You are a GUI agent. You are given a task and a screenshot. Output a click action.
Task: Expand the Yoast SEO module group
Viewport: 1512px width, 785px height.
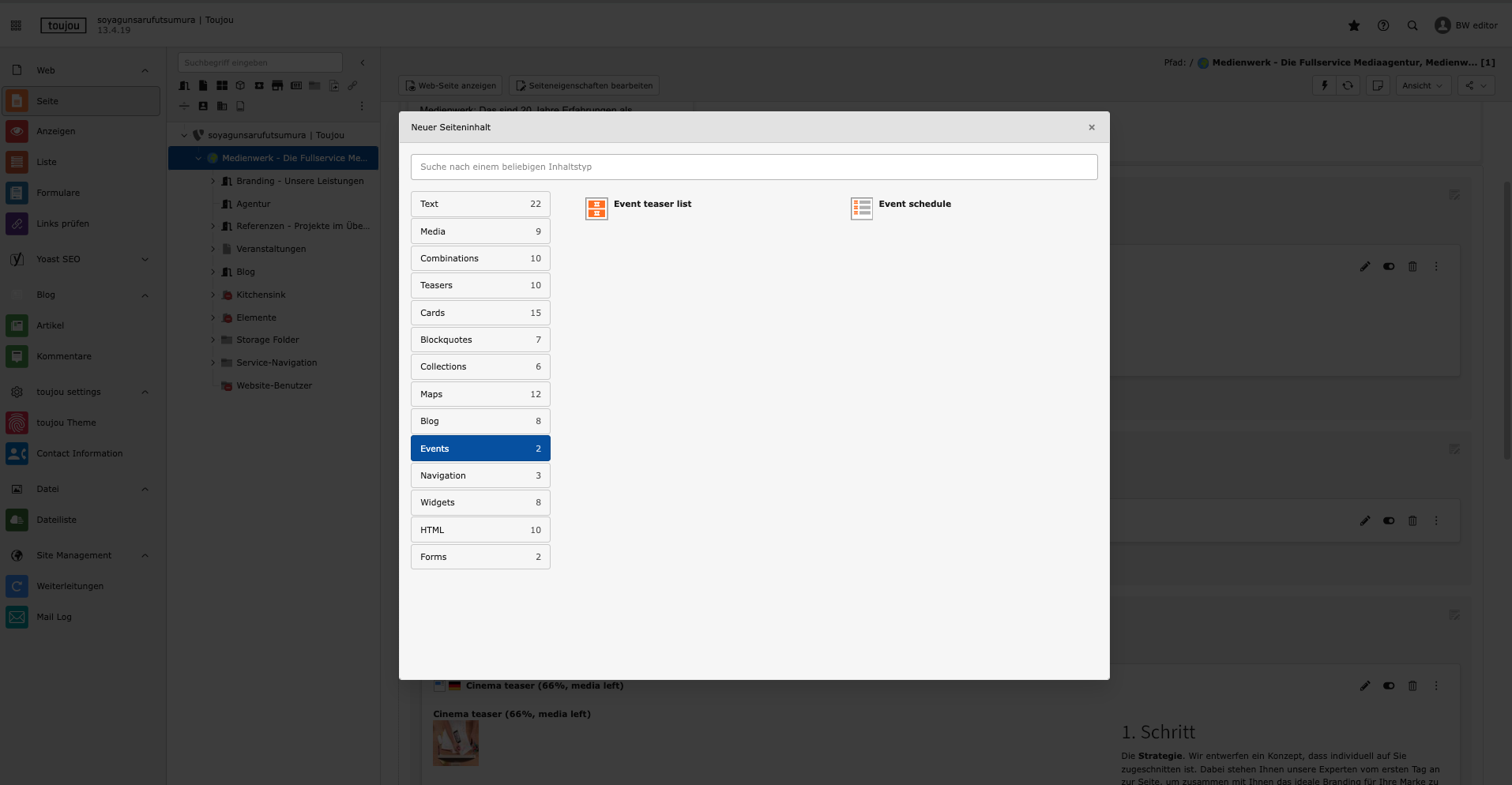145,259
